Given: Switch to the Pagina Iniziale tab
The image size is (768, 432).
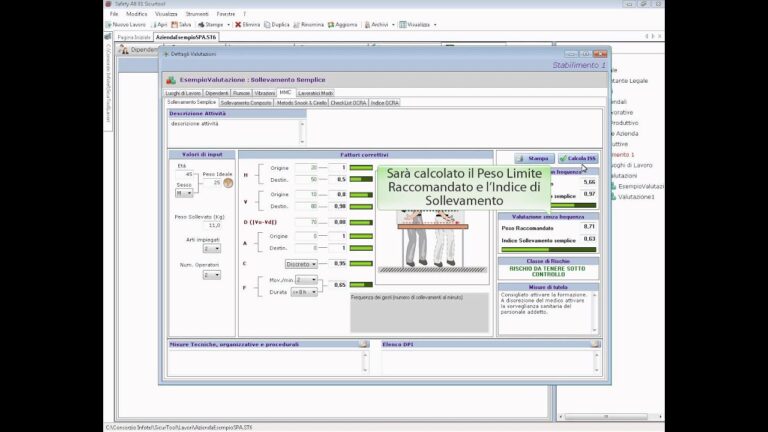Looking at the screenshot, I should [134, 37].
